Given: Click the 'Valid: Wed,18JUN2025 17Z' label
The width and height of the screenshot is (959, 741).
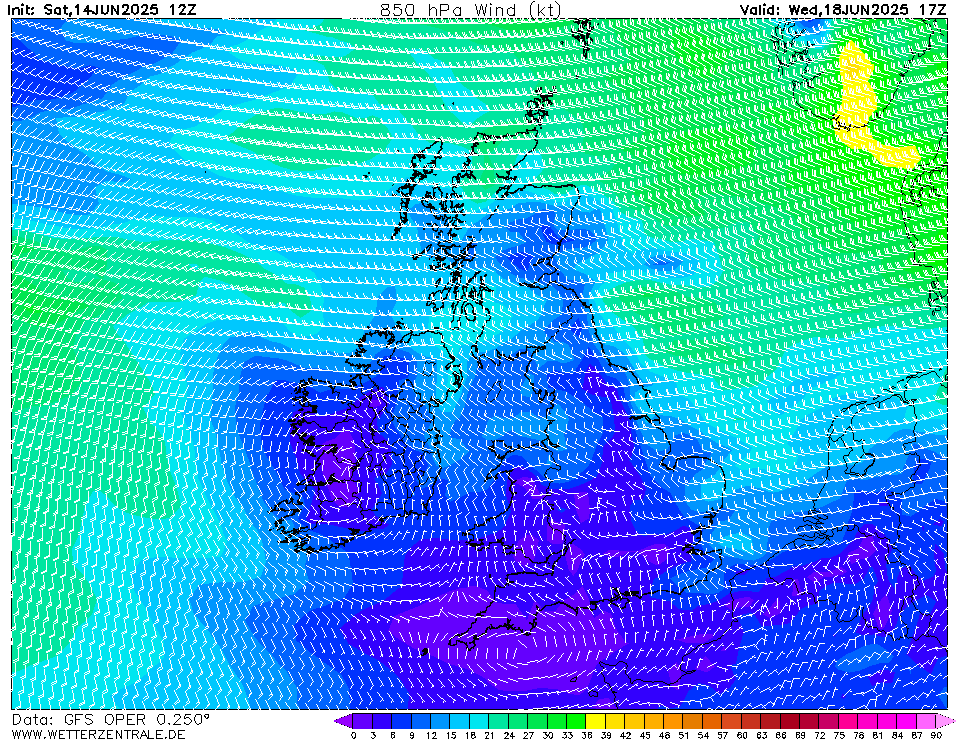Looking at the screenshot, I should pyautogui.click(x=843, y=10).
